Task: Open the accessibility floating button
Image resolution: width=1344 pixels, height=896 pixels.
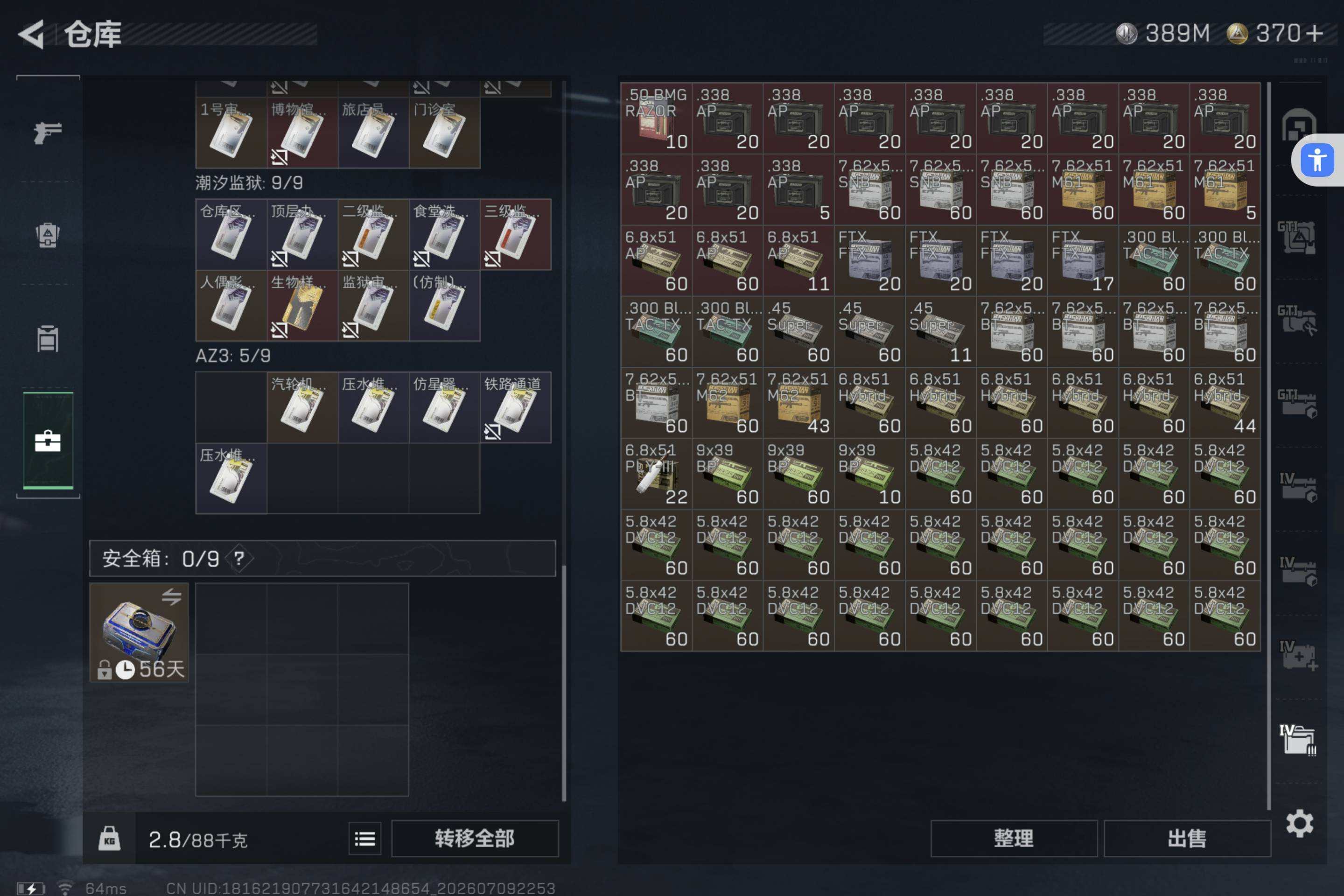Action: click(x=1318, y=160)
